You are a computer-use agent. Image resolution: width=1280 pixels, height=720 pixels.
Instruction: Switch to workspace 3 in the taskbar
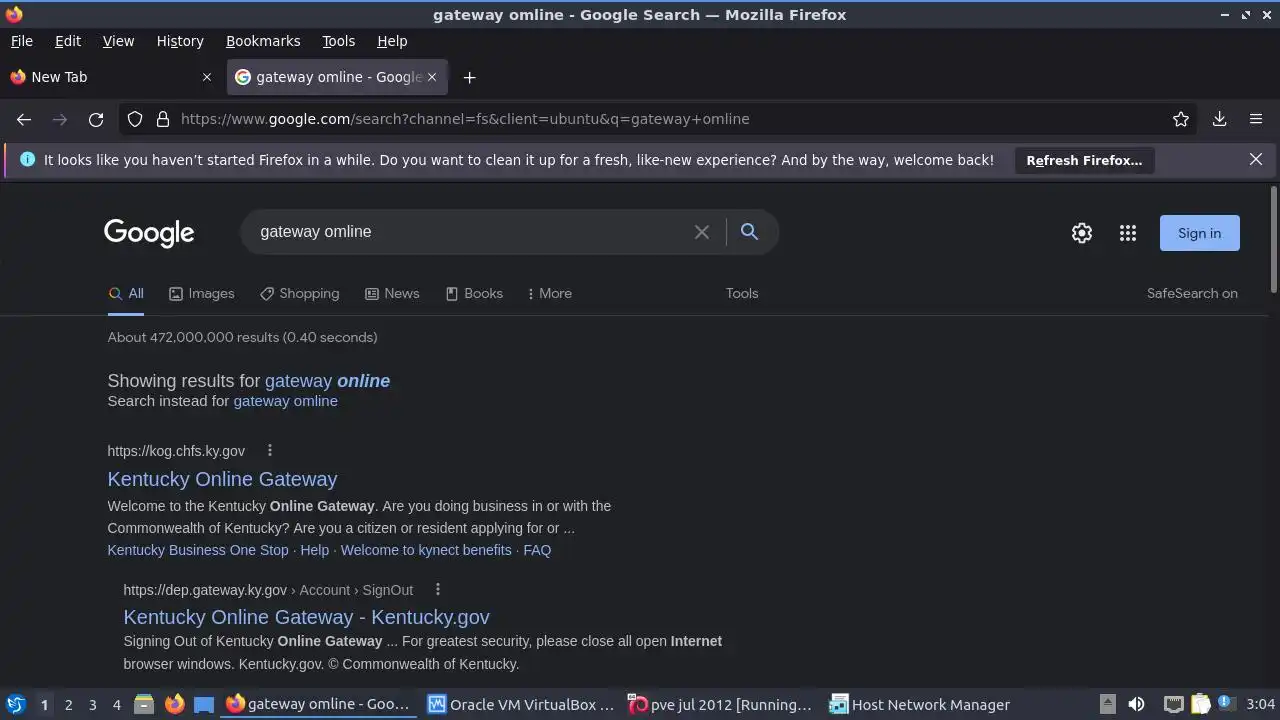92,704
